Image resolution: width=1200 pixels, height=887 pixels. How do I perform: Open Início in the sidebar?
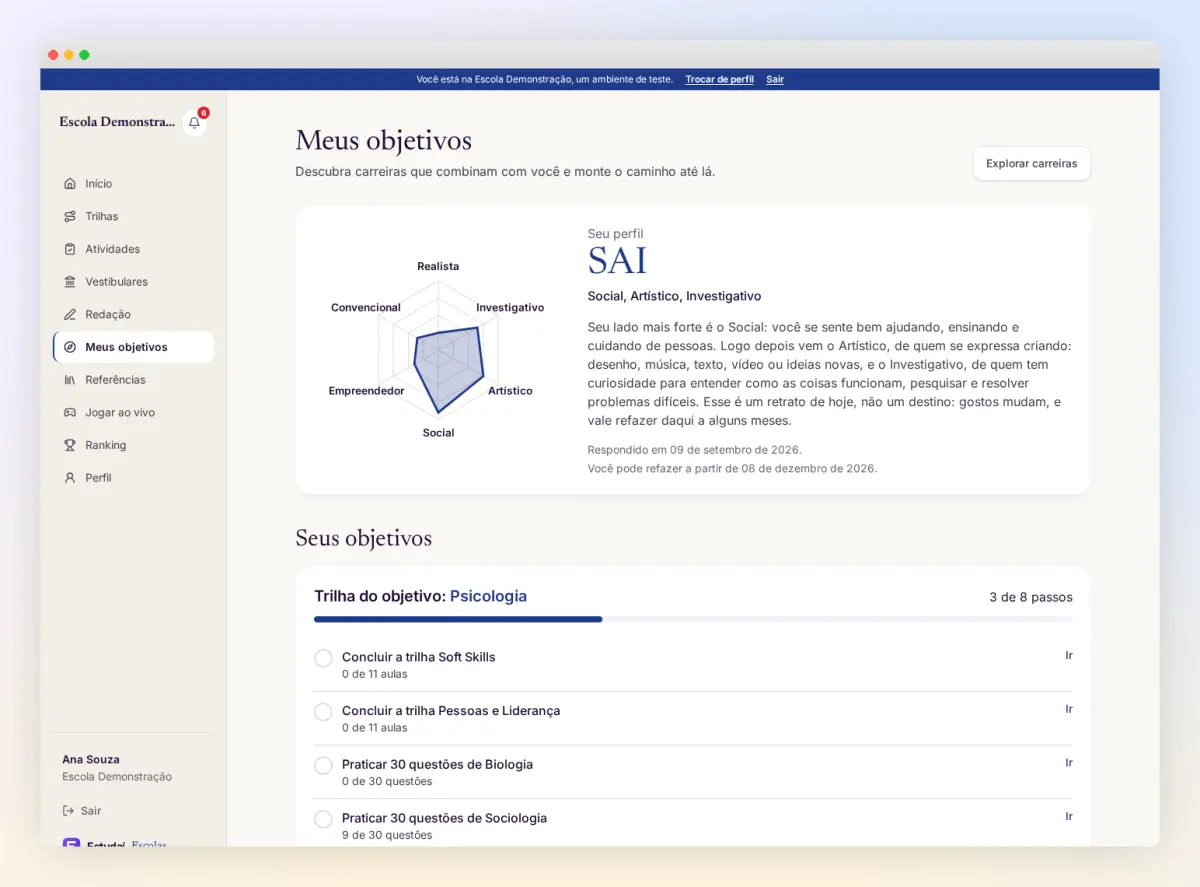133,184
